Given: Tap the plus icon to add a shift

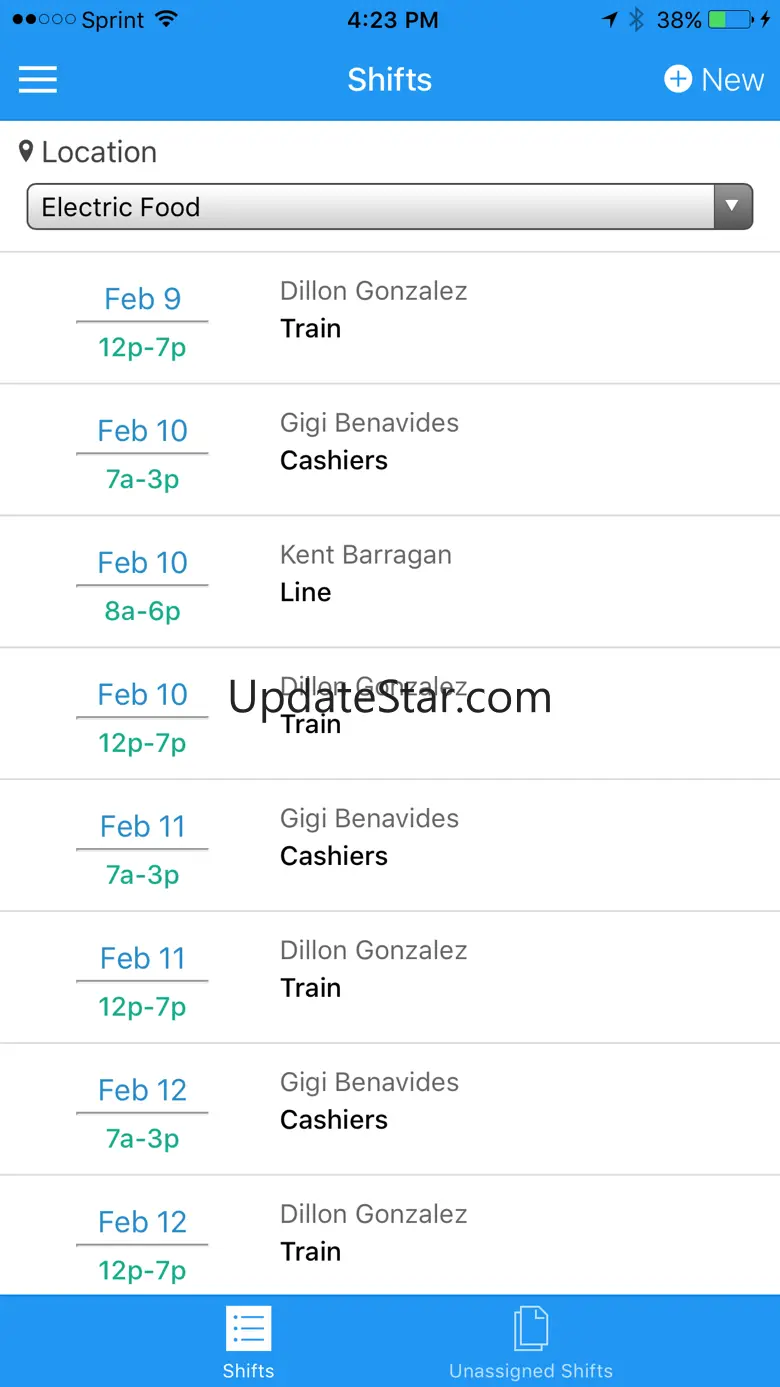Looking at the screenshot, I should point(678,79).
